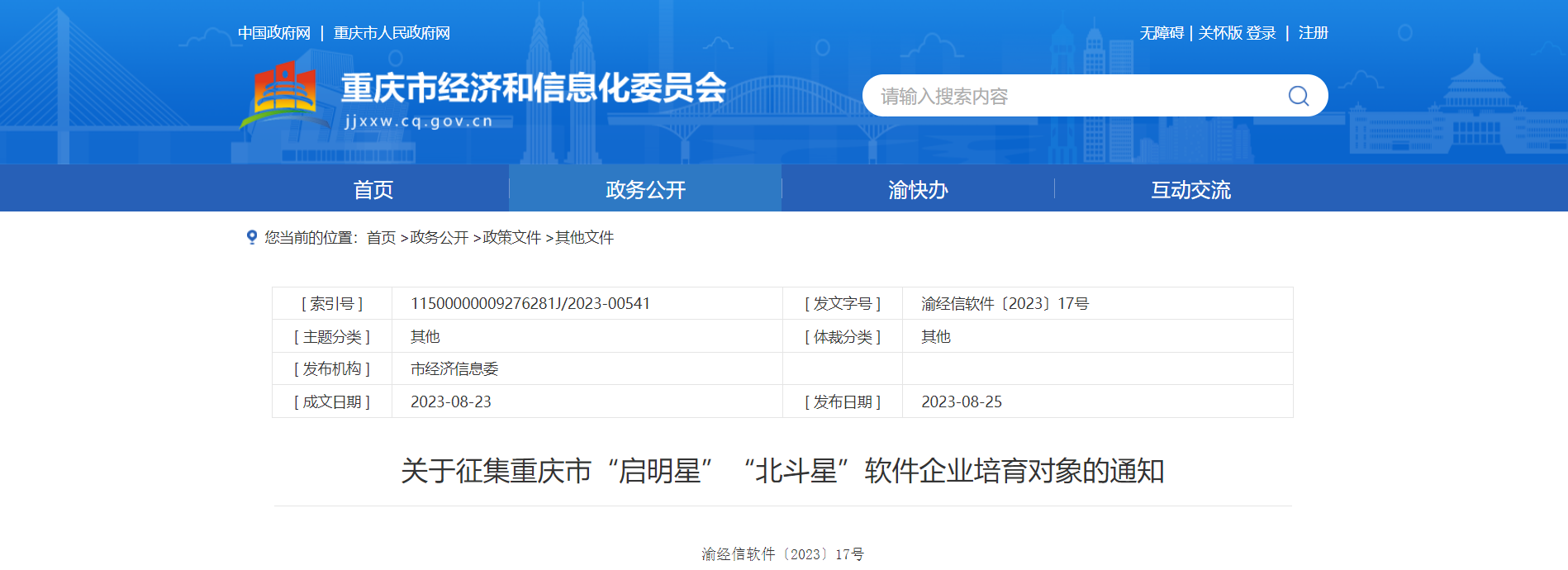Switch to 关怀版 care mode

(x=1219, y=33)
